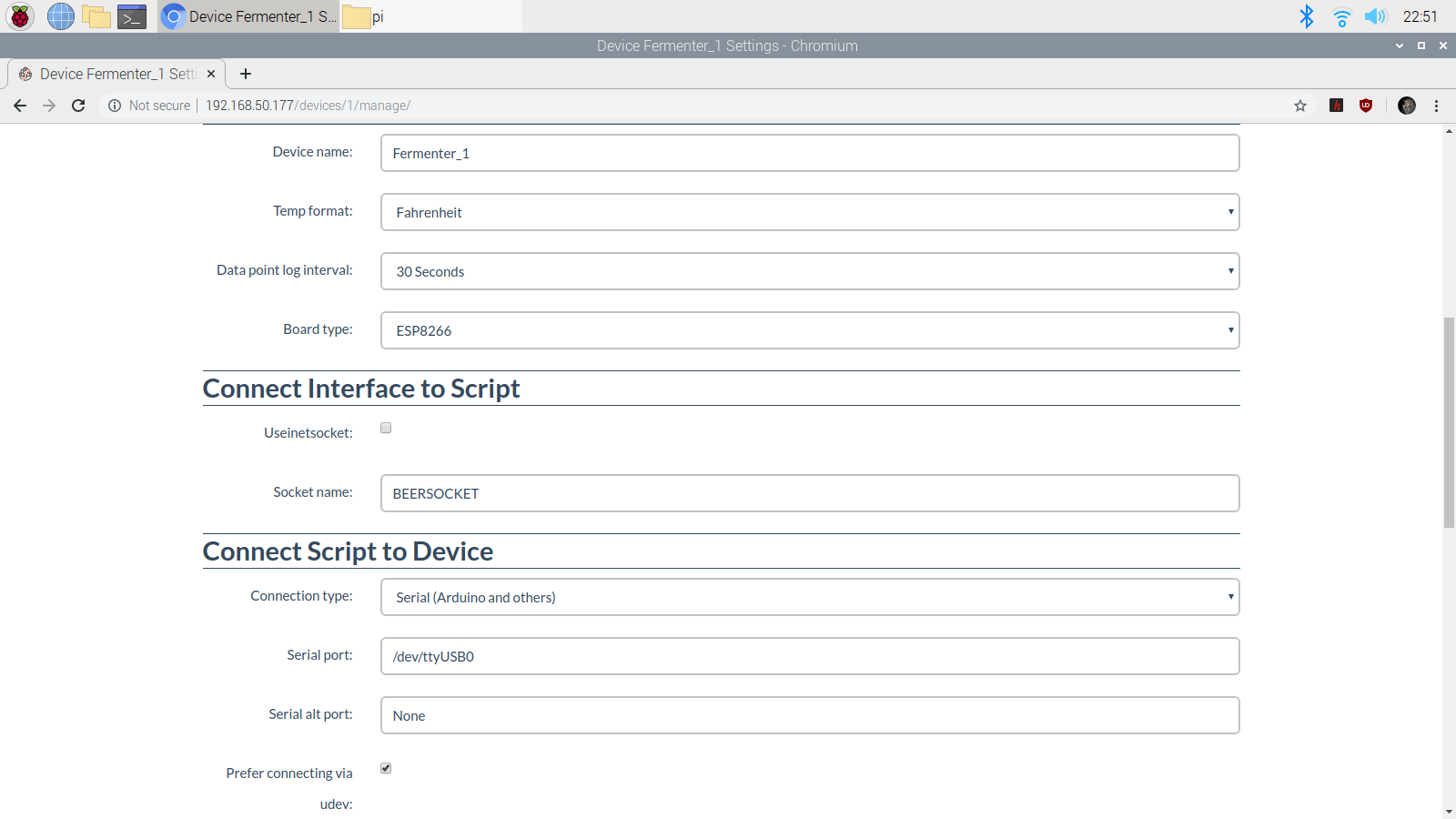Open the volume control
Image resolution: width=1456 pixels, height=819 pixels.
click(x=1375, y=16)
